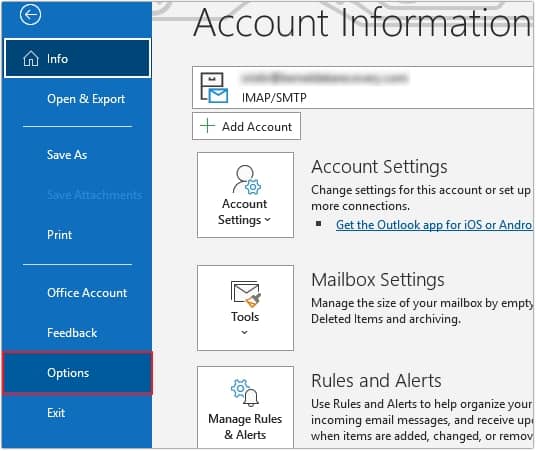Open the Manage Rules & Alerts button
536x451 pixels.
pyautogui.click(x=245, y=407)
